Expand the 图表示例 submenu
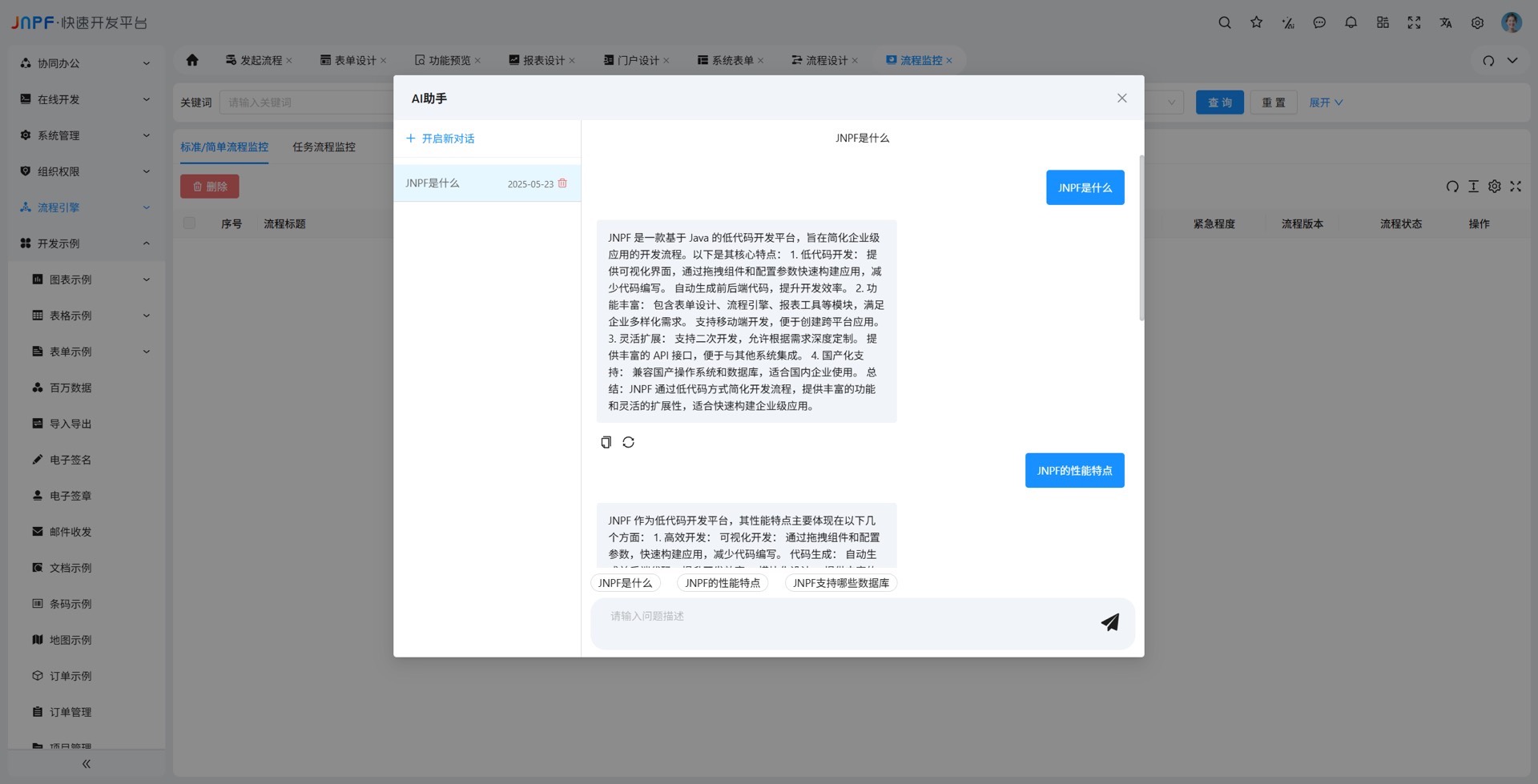 click(87, 279)
